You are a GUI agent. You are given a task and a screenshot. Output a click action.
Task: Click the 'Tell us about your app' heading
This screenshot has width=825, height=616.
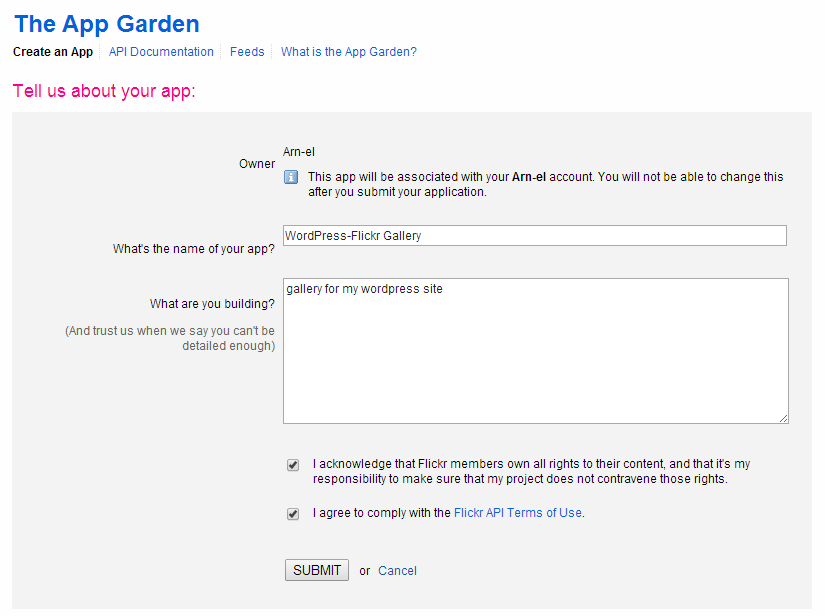coord(105,92)
